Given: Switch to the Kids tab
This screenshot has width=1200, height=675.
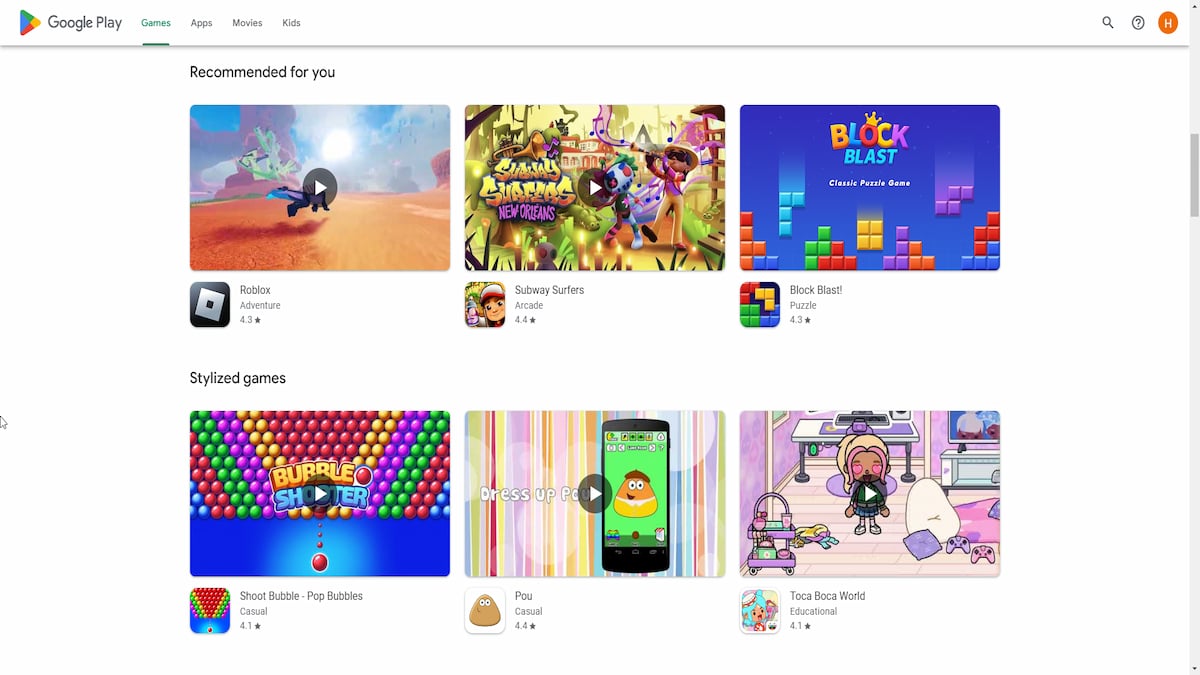Looking at the screenshot, I should 291,23.
